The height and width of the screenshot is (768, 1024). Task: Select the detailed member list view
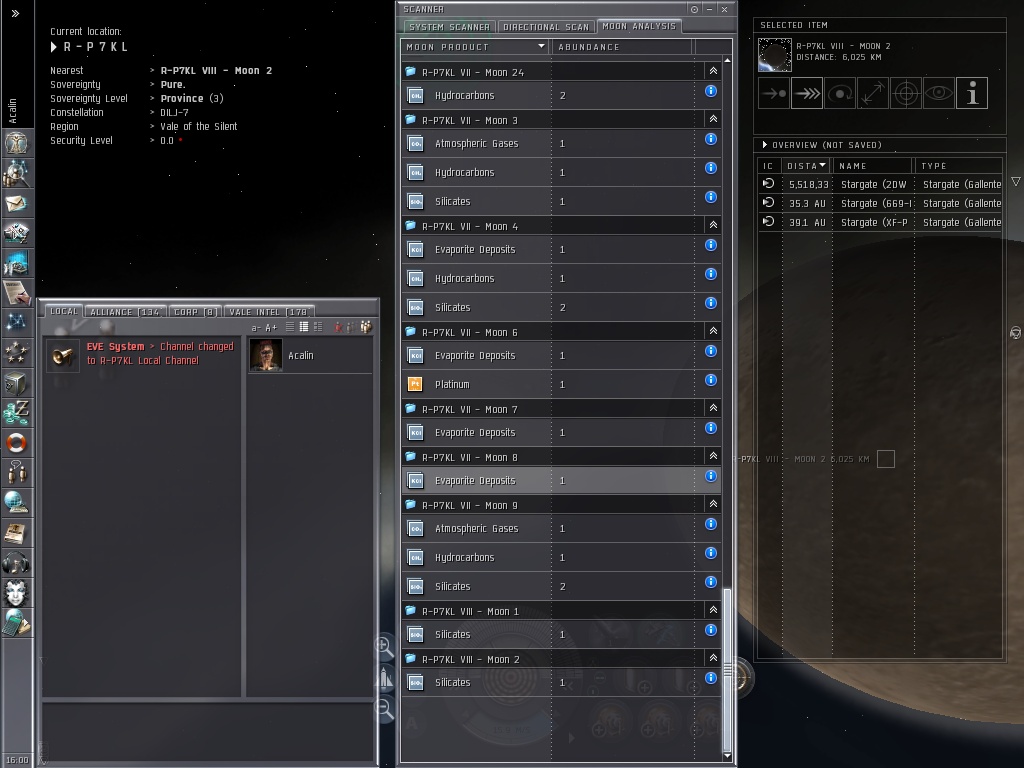pos(318,327)
